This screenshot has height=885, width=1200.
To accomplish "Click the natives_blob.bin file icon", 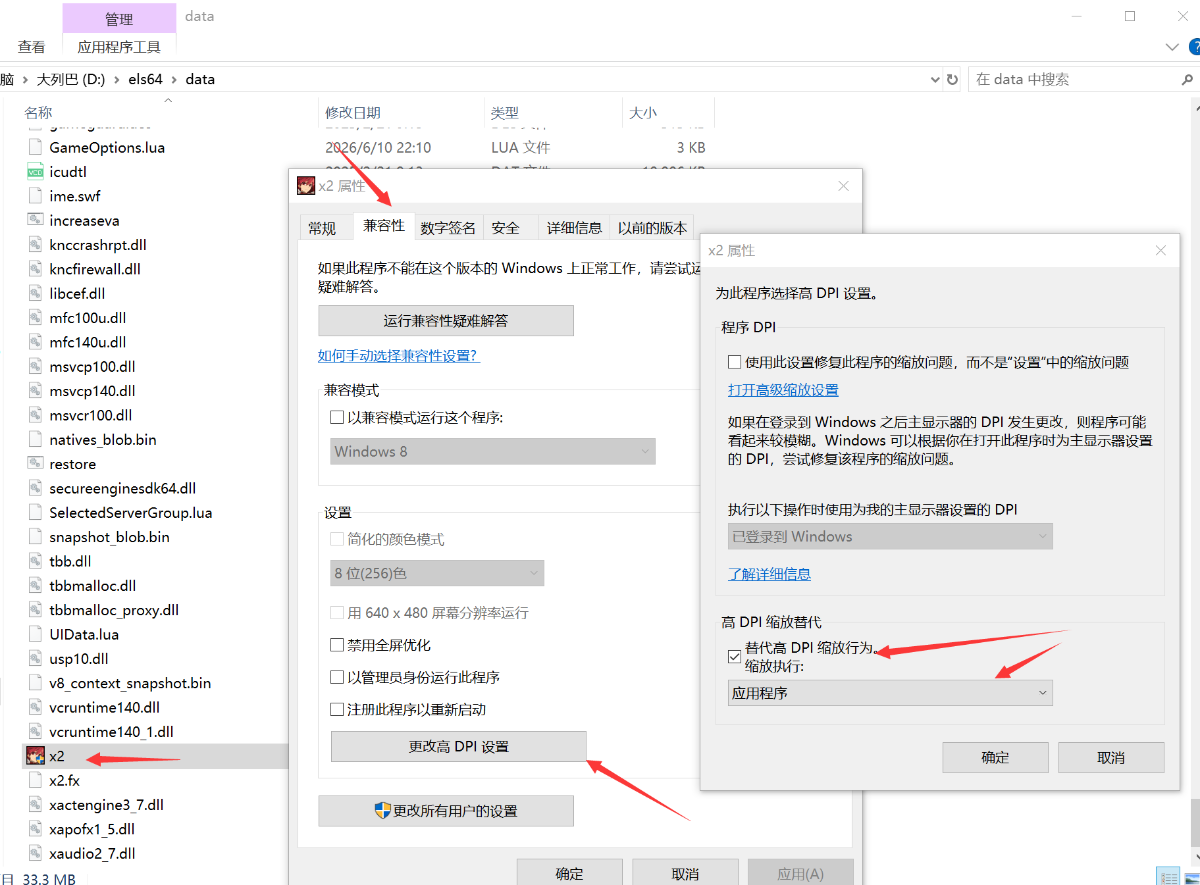I will (34, 440).
